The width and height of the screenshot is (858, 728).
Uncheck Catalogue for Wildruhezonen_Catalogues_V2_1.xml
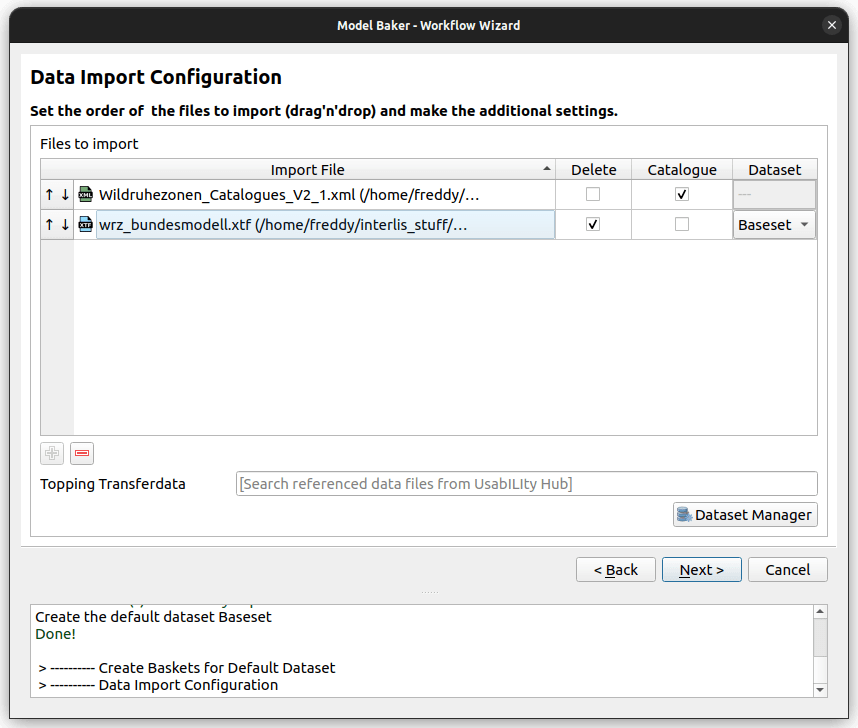[x=681, y=194]
